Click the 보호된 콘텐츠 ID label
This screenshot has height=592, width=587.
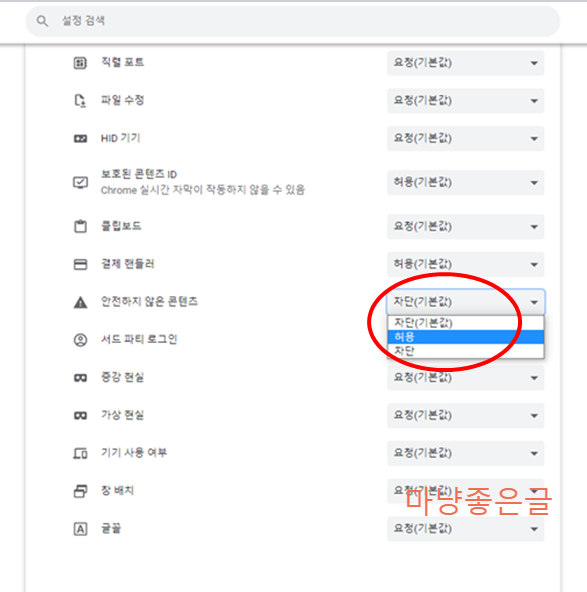(x=139, y=174)
